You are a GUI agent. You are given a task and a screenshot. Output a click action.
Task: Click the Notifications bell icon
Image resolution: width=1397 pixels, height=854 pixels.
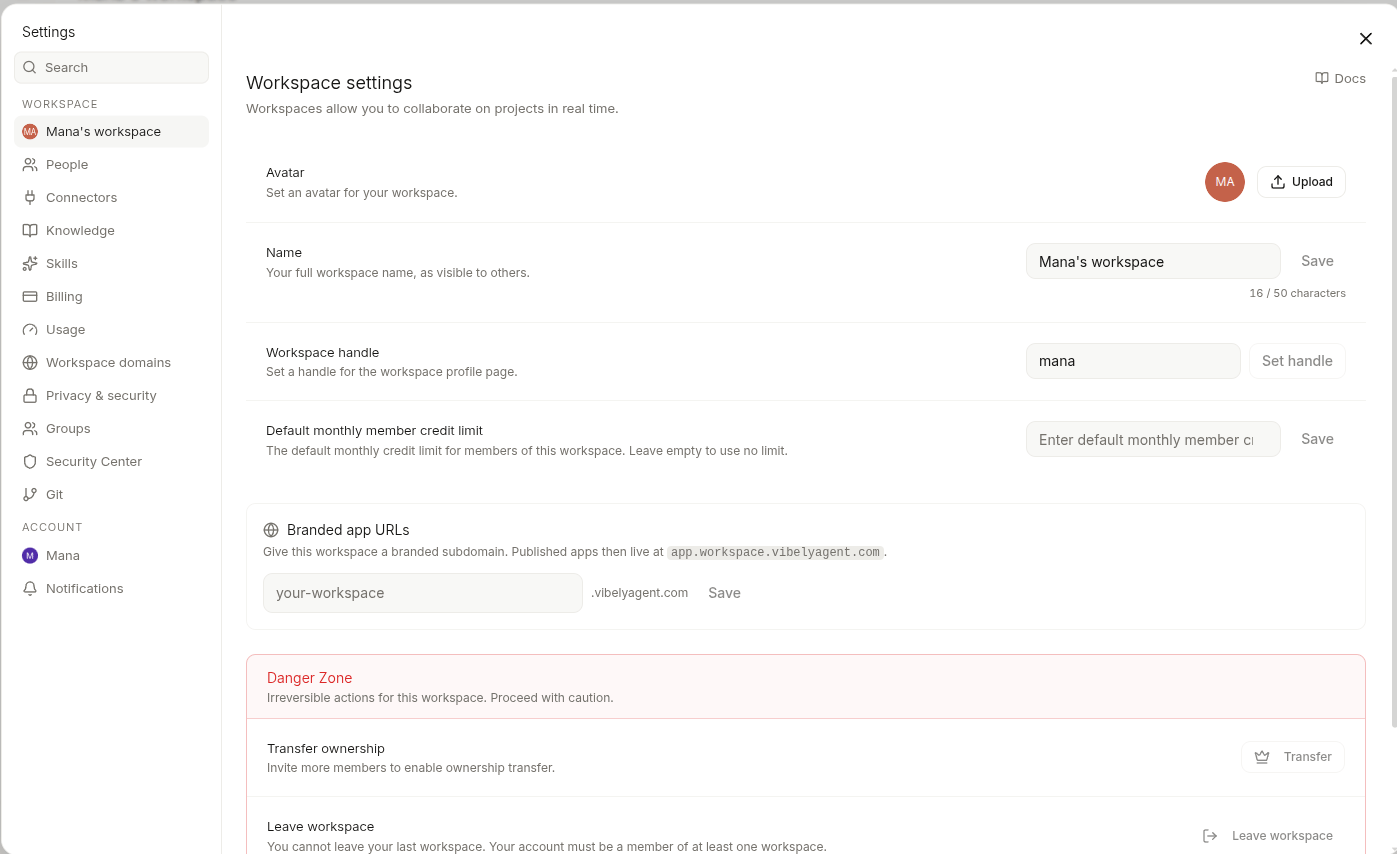click(x=30, y=589)
